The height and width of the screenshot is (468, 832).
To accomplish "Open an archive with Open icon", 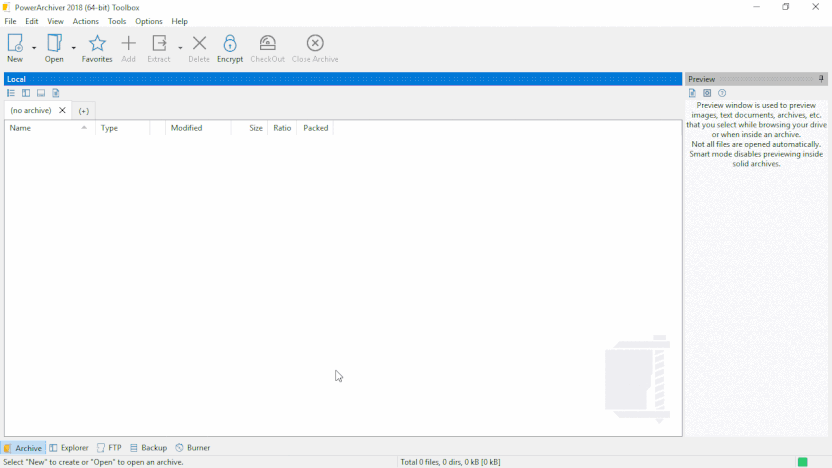I will click(x=54, y=48).
